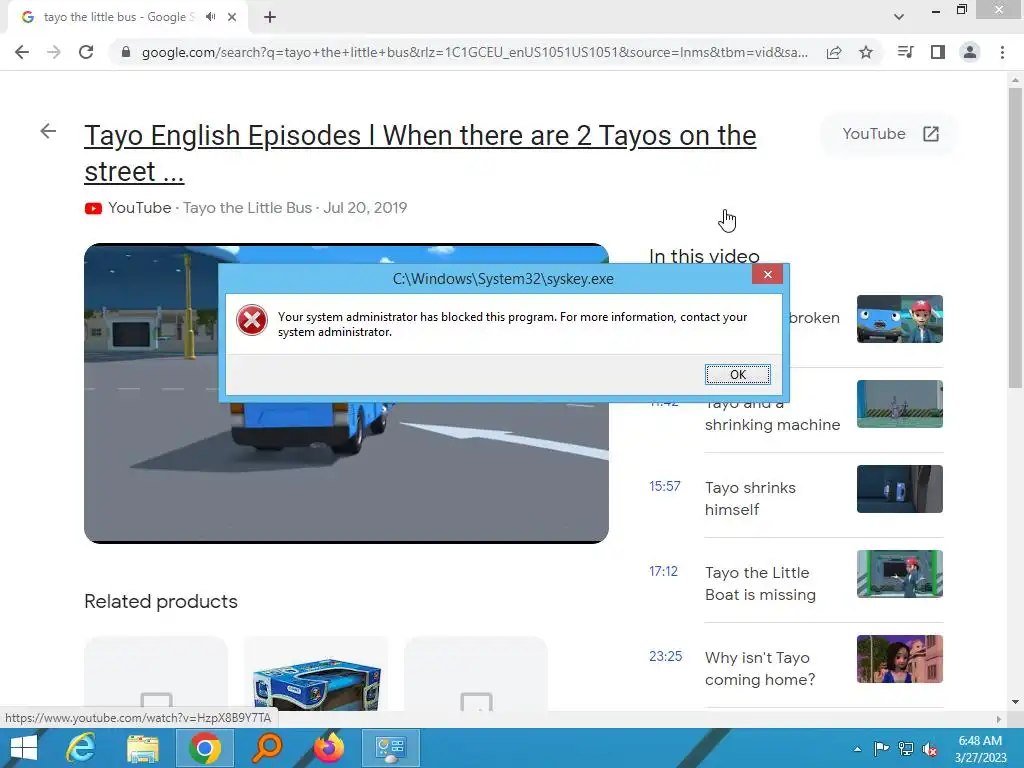Image resolution: width=1024 pixels, height=768 pixels.
Task: Click the muted volume tray icon
Action: pyautogui.click(x=931, y=749)
